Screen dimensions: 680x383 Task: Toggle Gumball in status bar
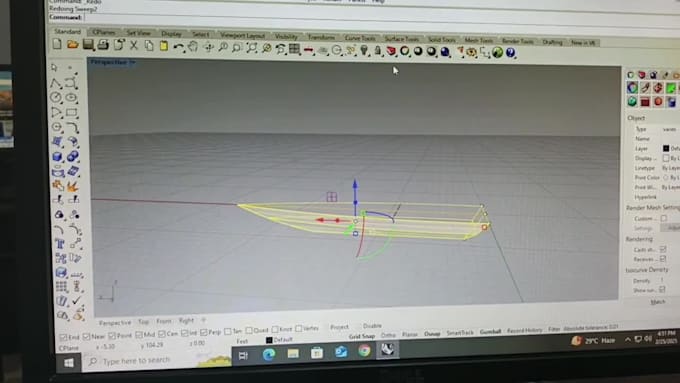(x=490, y=332)
